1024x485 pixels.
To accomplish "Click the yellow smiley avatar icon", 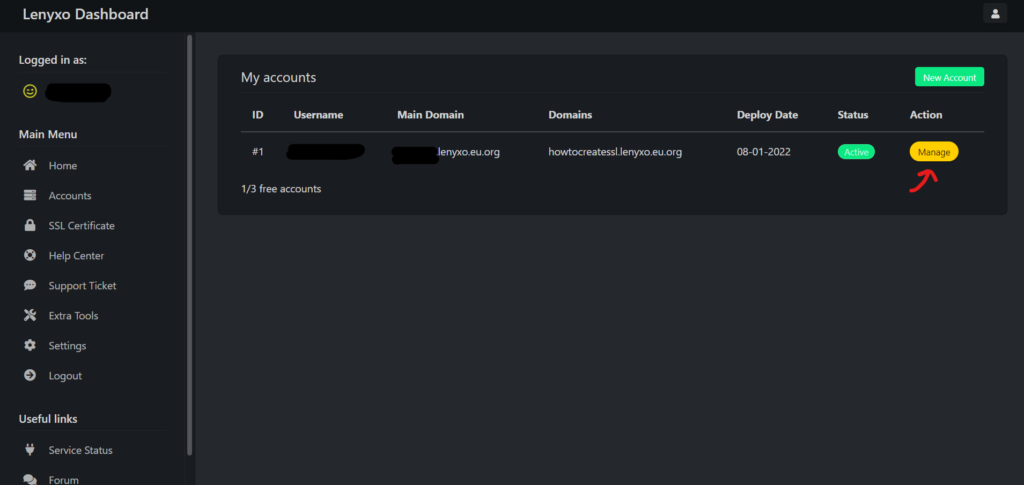I will coord(30,91).
